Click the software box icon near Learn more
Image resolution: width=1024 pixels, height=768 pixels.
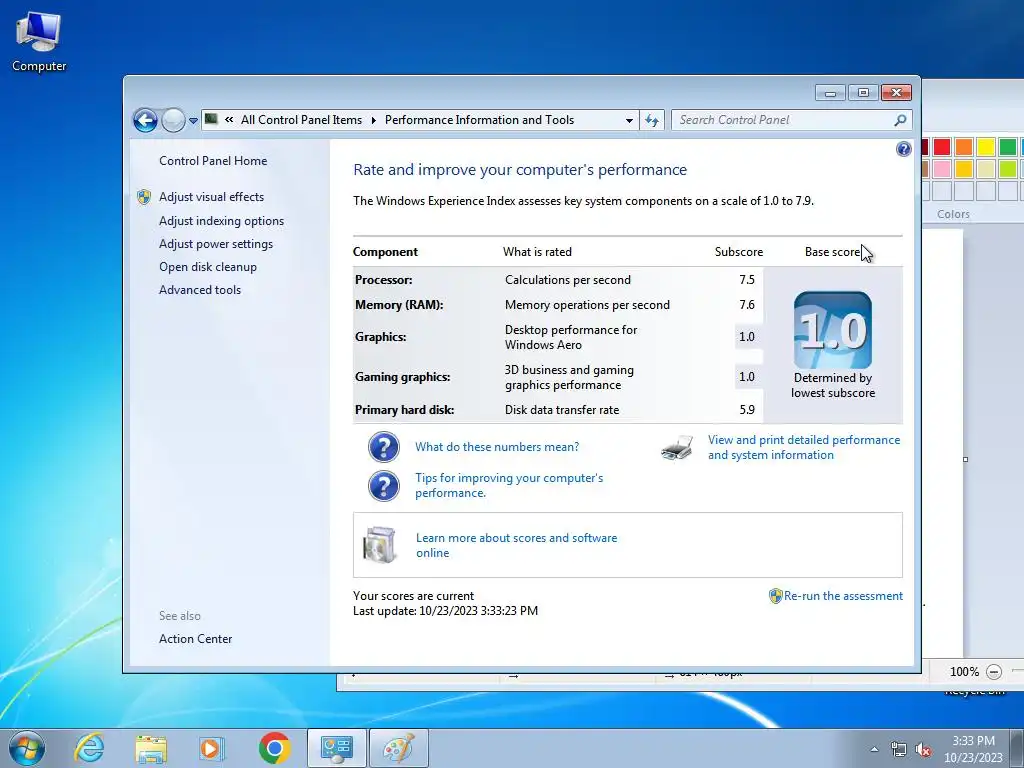tap(380, 545)
